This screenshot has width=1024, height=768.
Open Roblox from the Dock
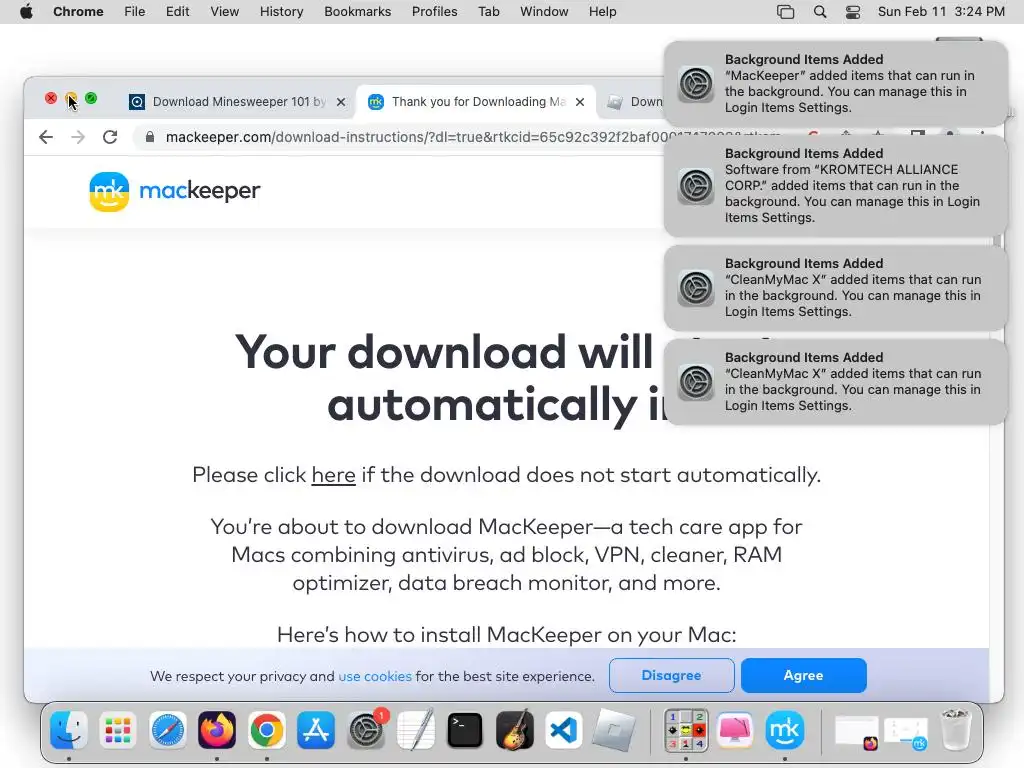[x=613, y=729]
